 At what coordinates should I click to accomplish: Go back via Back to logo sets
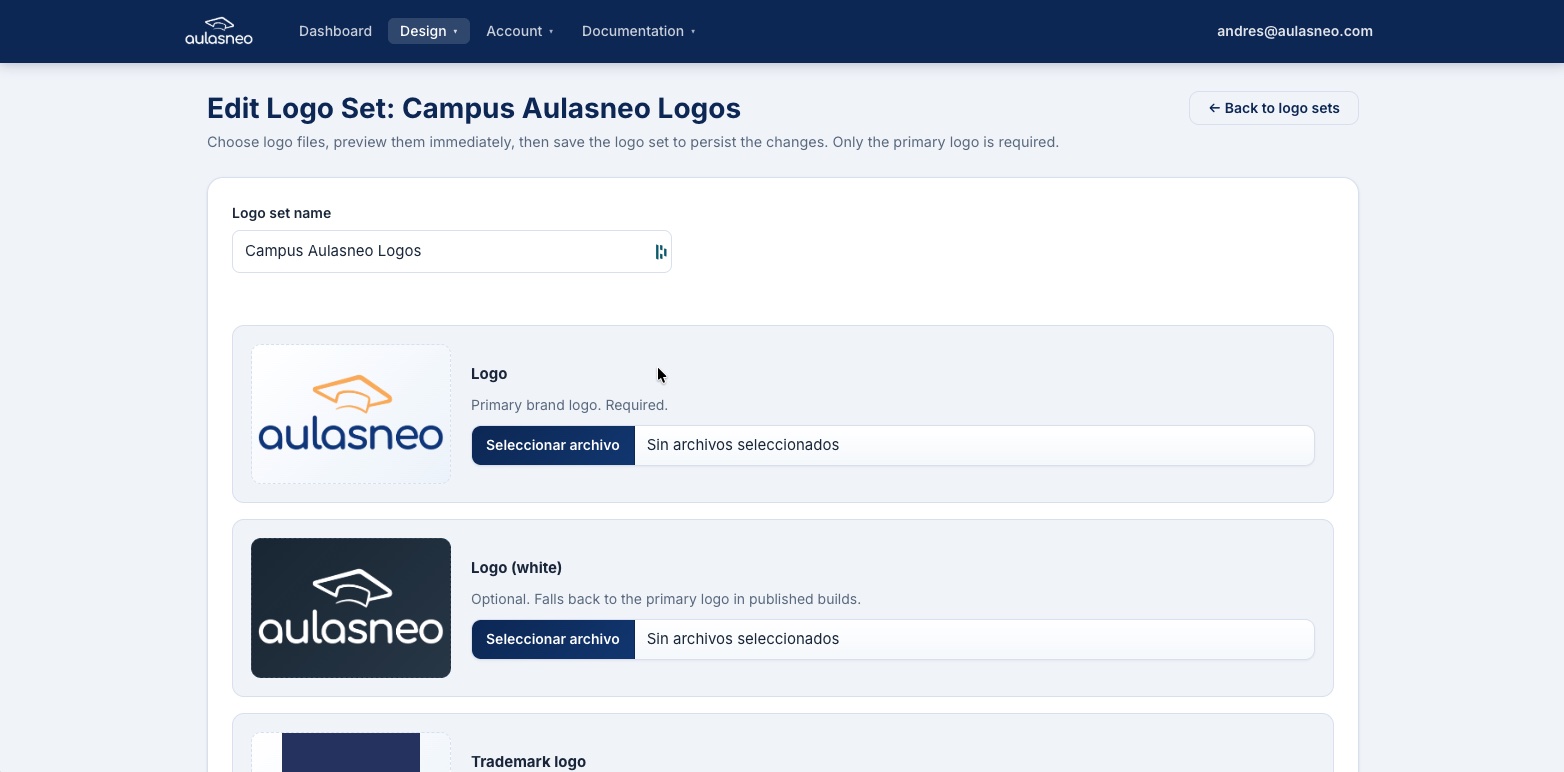(x=1273, y=108)
